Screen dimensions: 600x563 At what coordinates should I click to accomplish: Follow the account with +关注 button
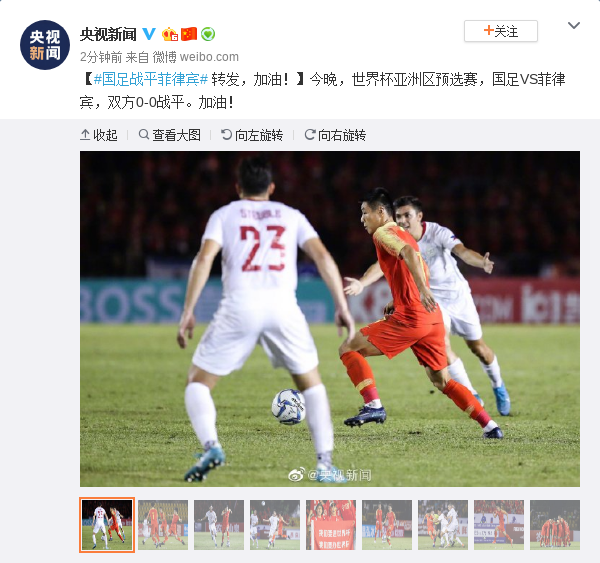(501, 31)
